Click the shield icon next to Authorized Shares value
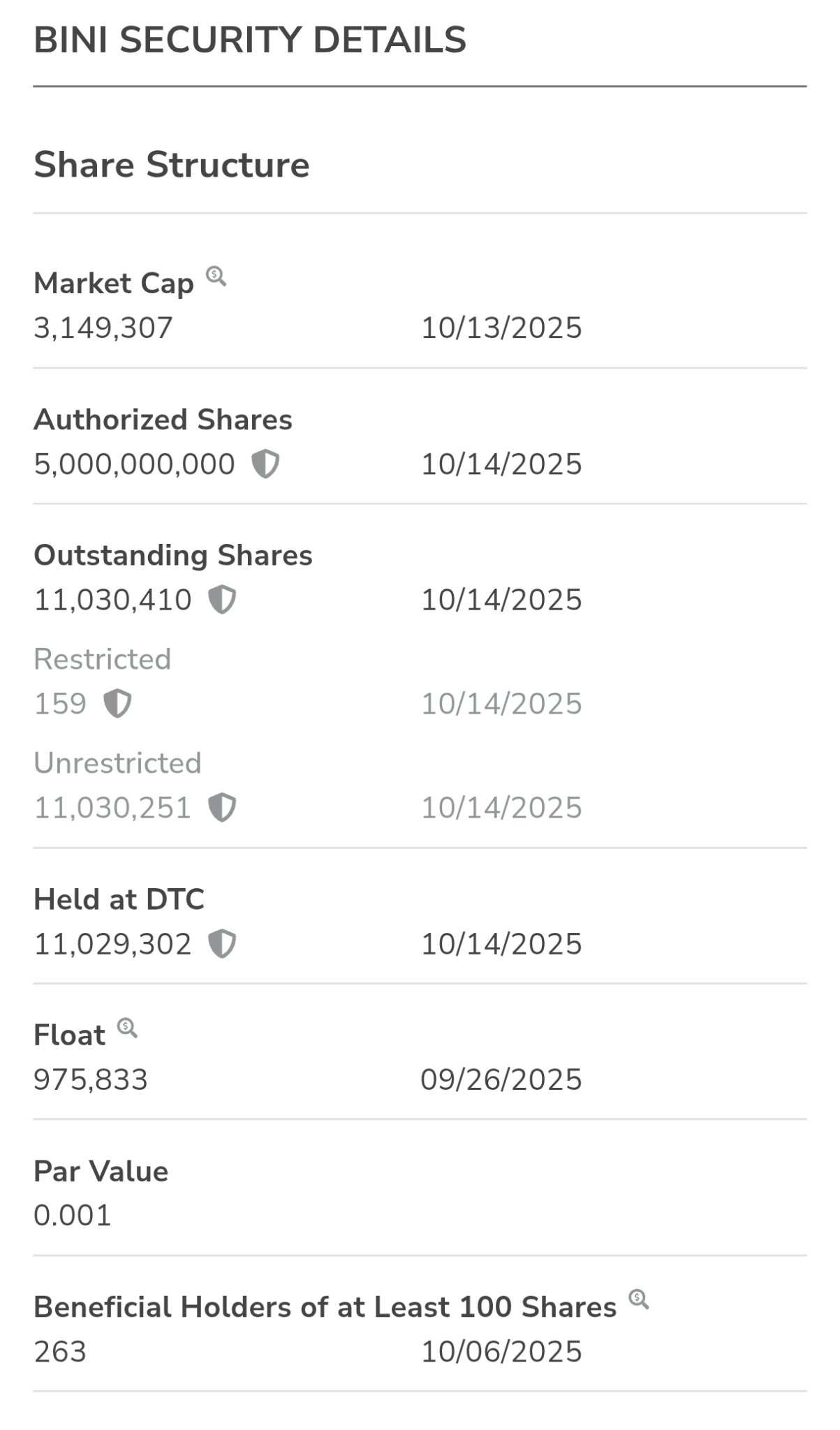The height and width of the screenshot is (1430, 840). pyautogui.click(x=265, y=464)
